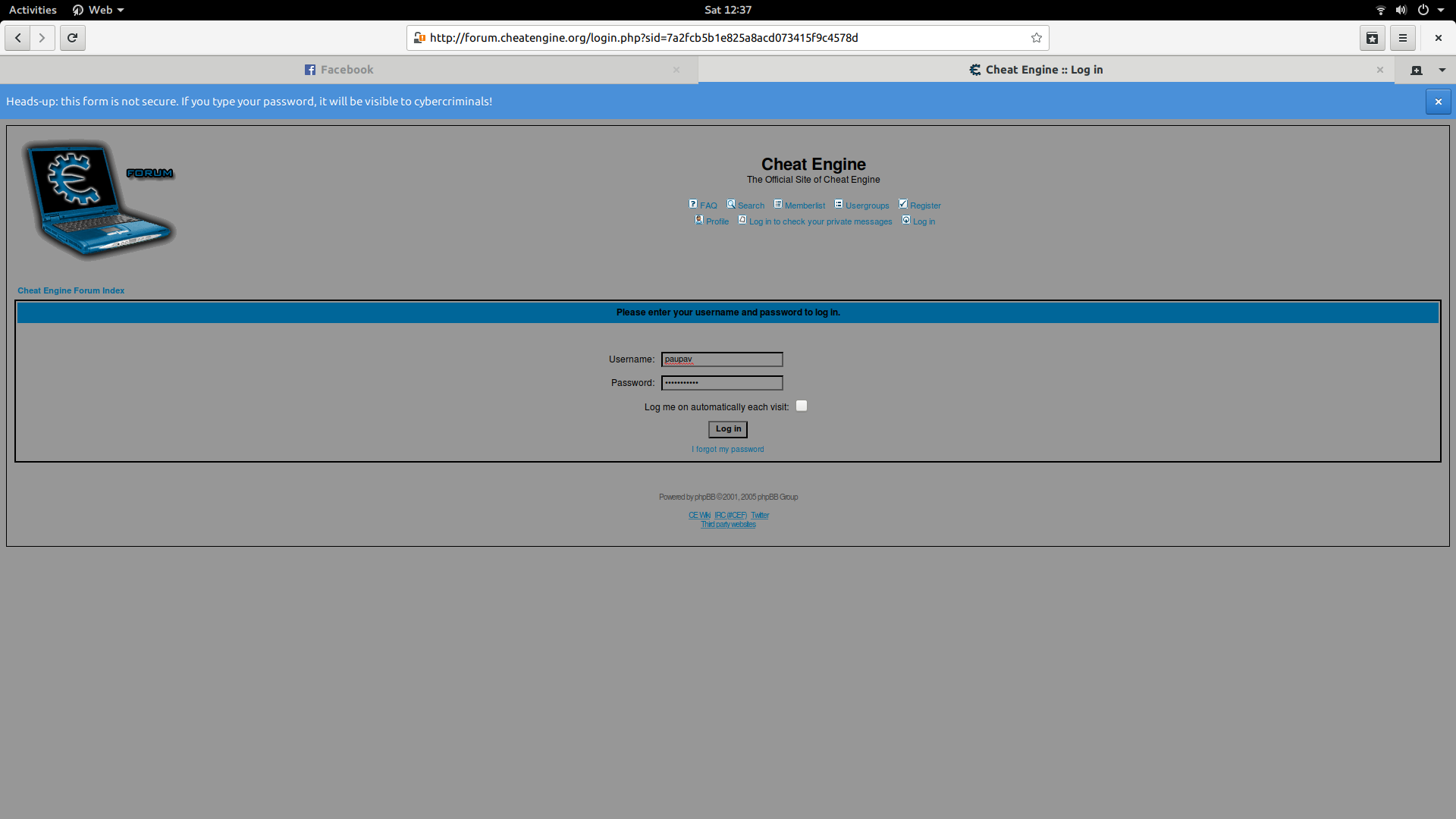Click the Username input field
Screen dimensions: 1456x819
[x=722, y=359]
